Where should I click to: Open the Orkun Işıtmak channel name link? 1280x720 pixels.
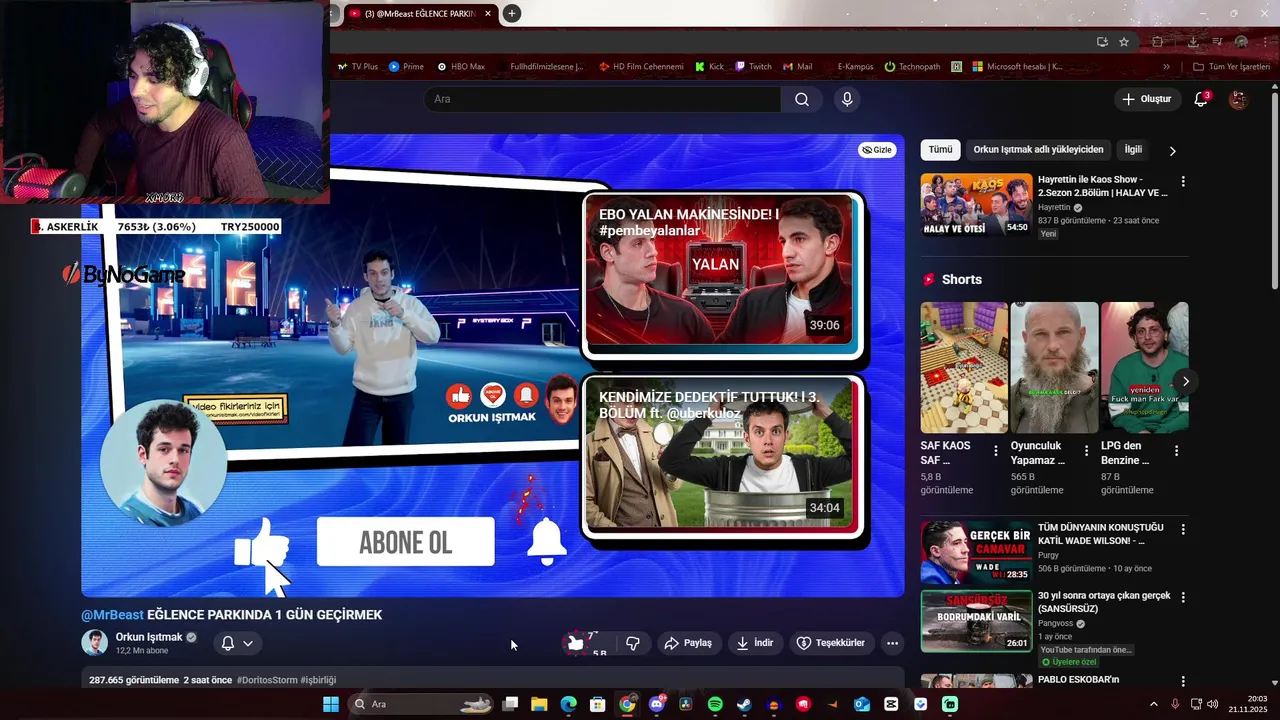pos(149,637)
